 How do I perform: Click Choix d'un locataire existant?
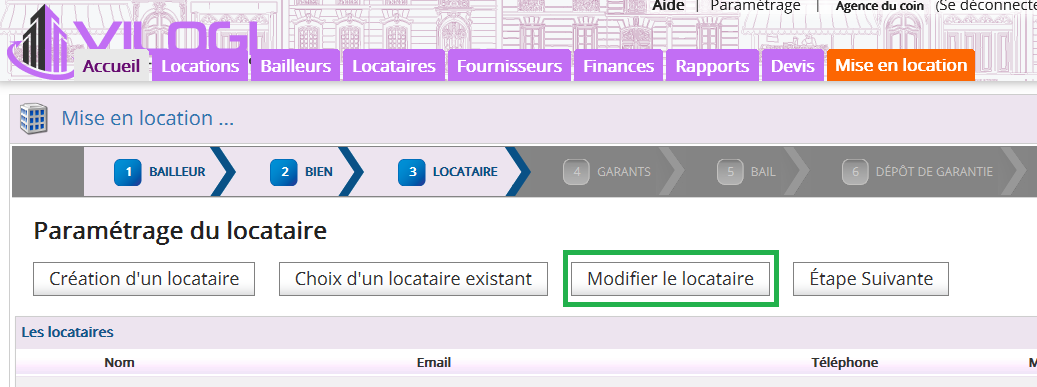pos(413,279)
